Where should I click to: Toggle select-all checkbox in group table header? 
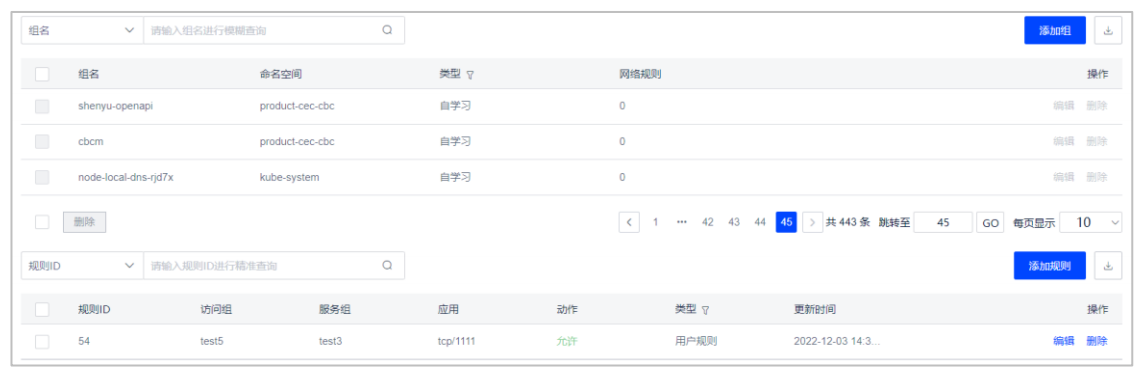click(42, 74)
